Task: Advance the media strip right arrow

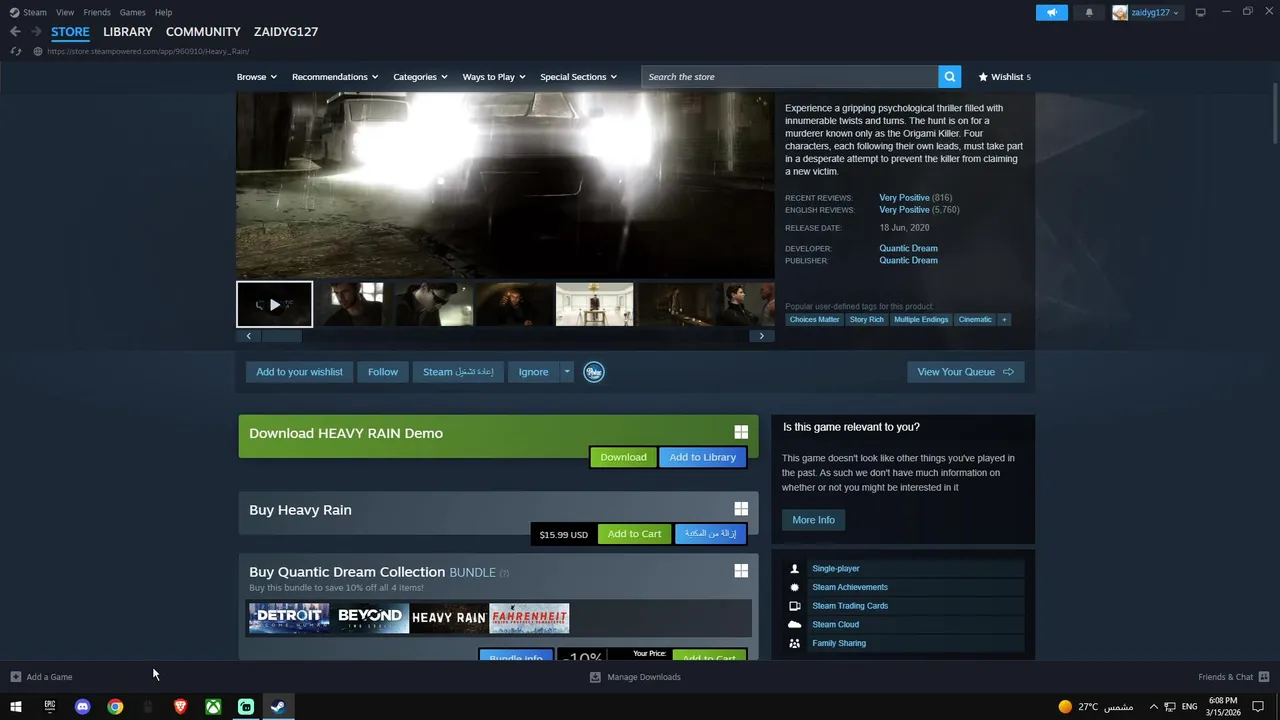Action: [x=762, y=336]
